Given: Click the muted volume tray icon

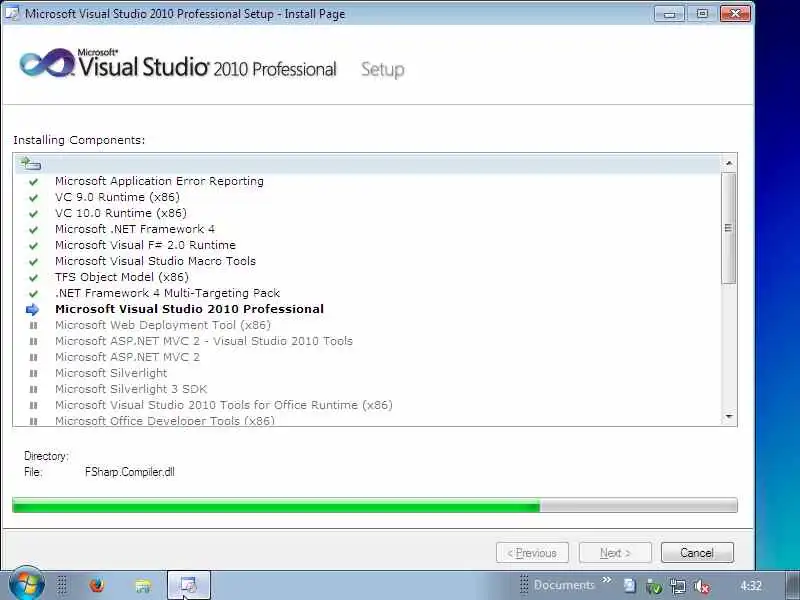Looking at the screenshot, I should tap(702, 586).
